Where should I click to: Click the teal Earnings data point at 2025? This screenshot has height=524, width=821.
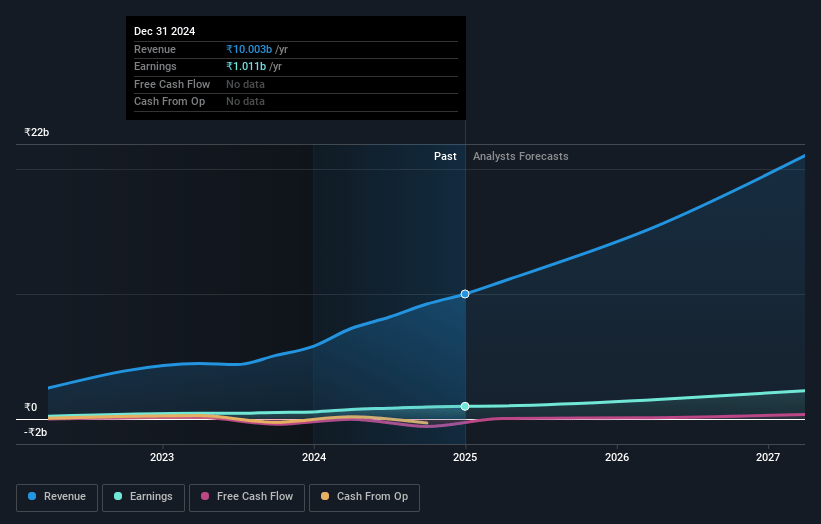(465, 406)
